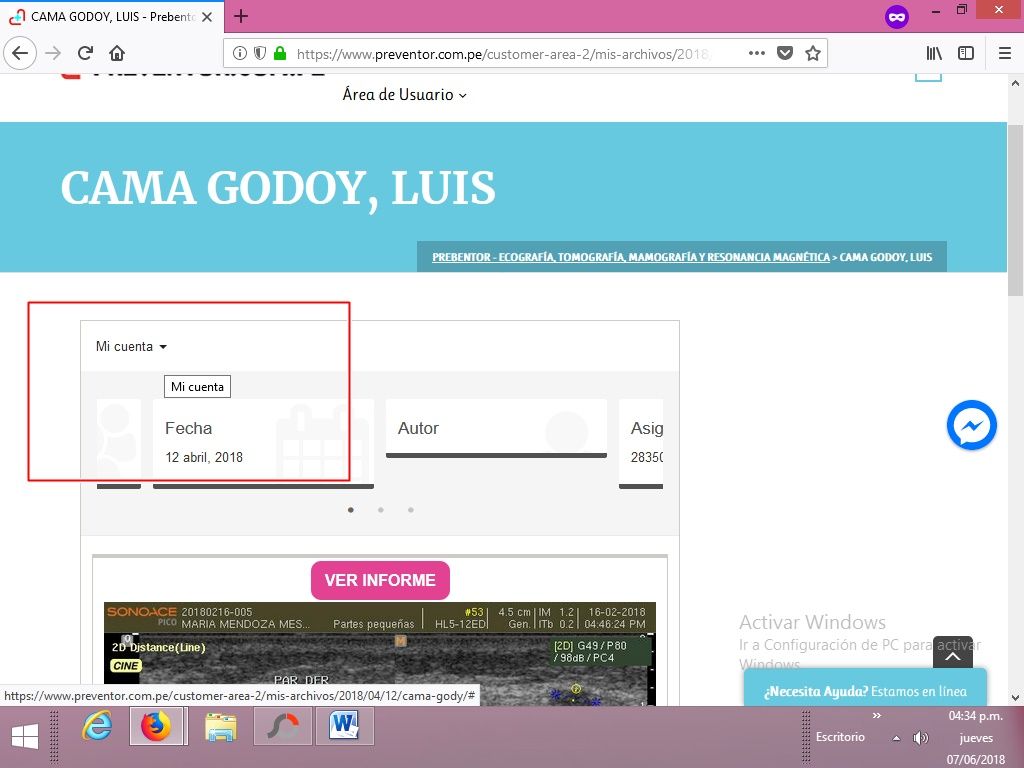Image resolution: width=1024 pixels, height=768 pixels.
Task: Open the ultrasound image thumbnail
Action: point(379,654)
